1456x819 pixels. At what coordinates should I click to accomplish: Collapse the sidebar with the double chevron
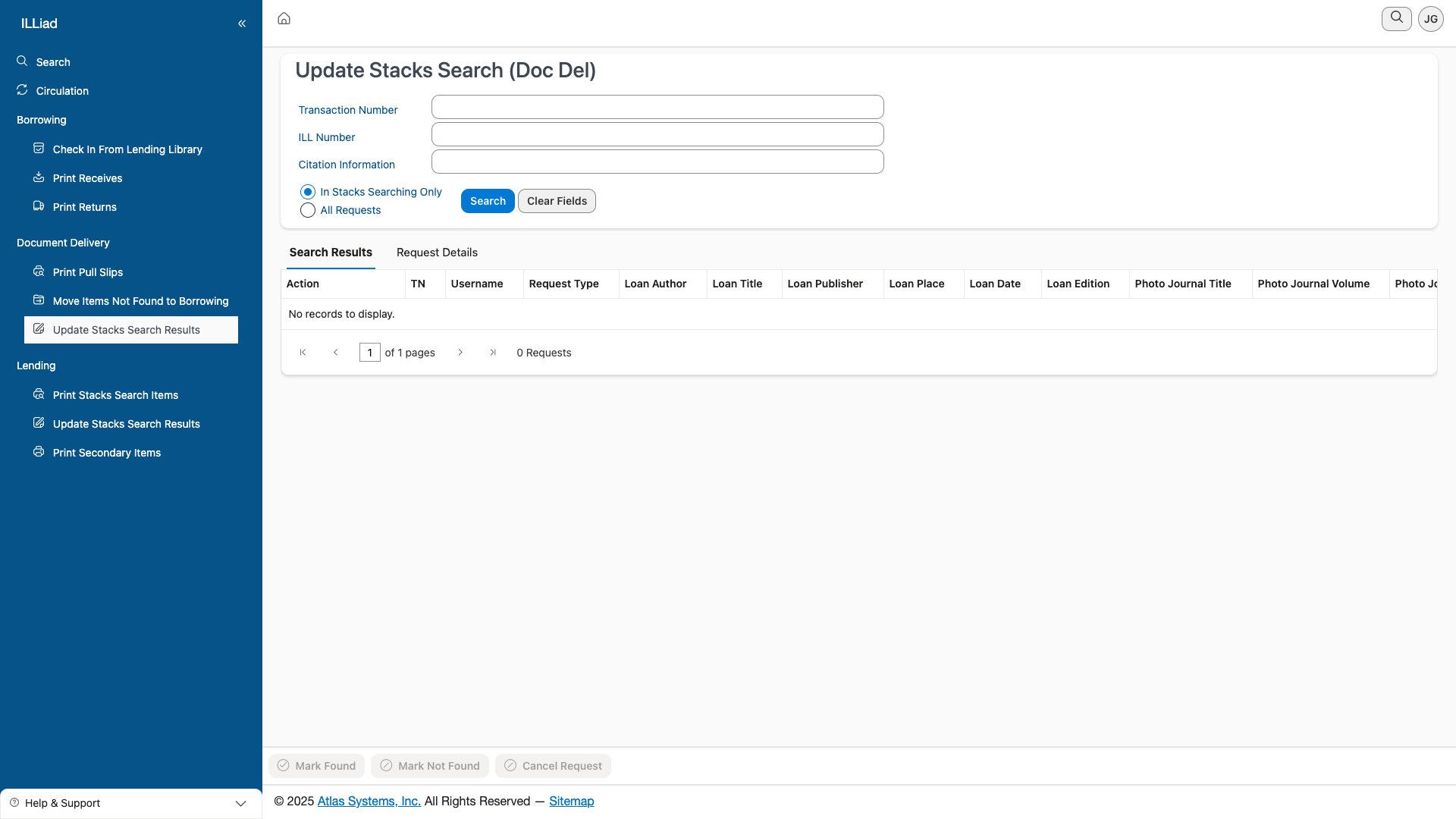click(x=242, y=23)
